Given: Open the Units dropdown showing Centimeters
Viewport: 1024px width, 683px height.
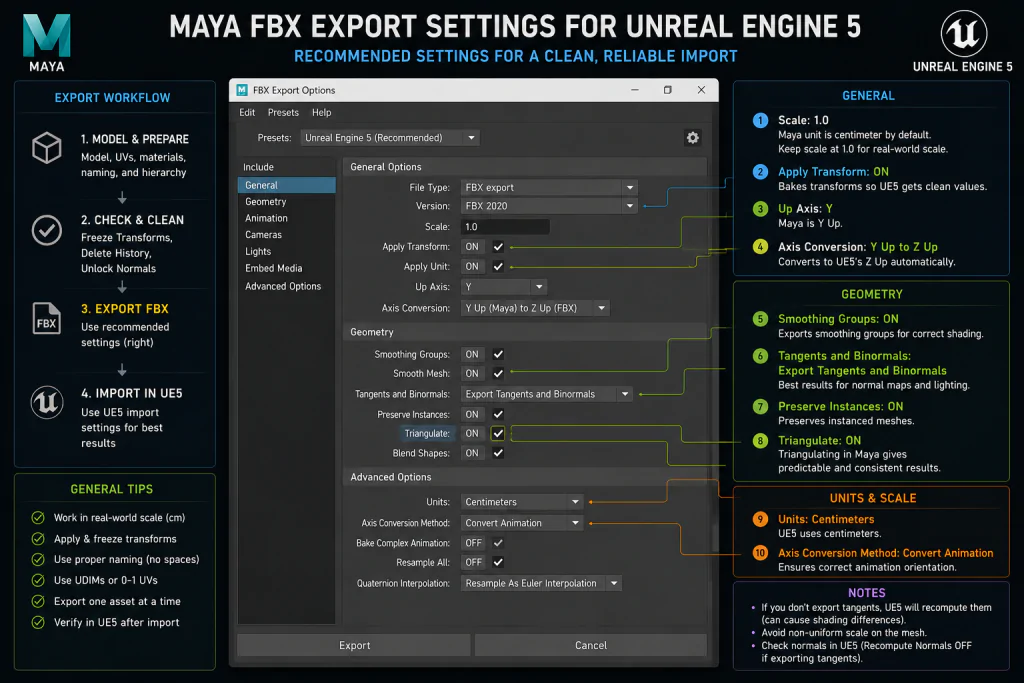Looking at the screenshot, I should (522, 502).
